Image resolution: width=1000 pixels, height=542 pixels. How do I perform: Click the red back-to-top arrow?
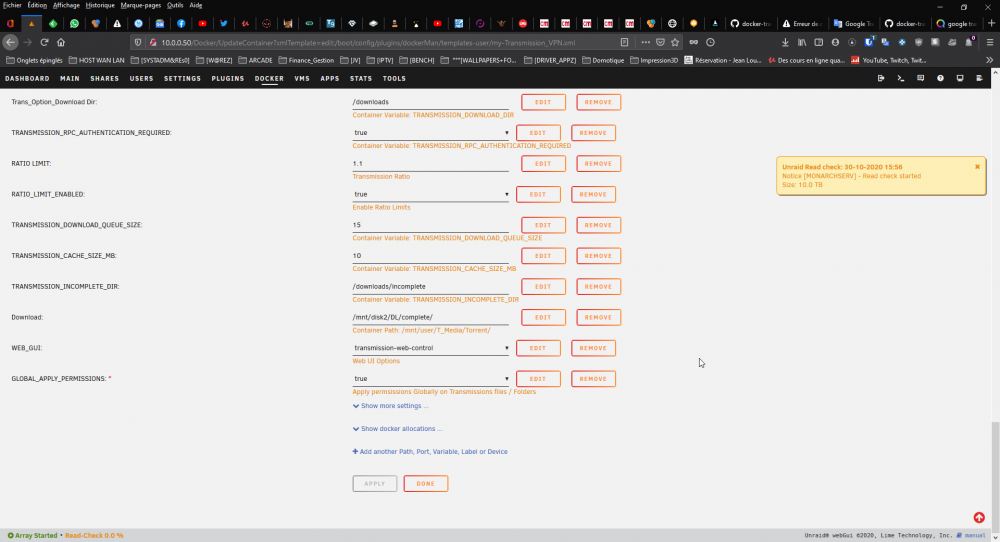click(979, 517)
